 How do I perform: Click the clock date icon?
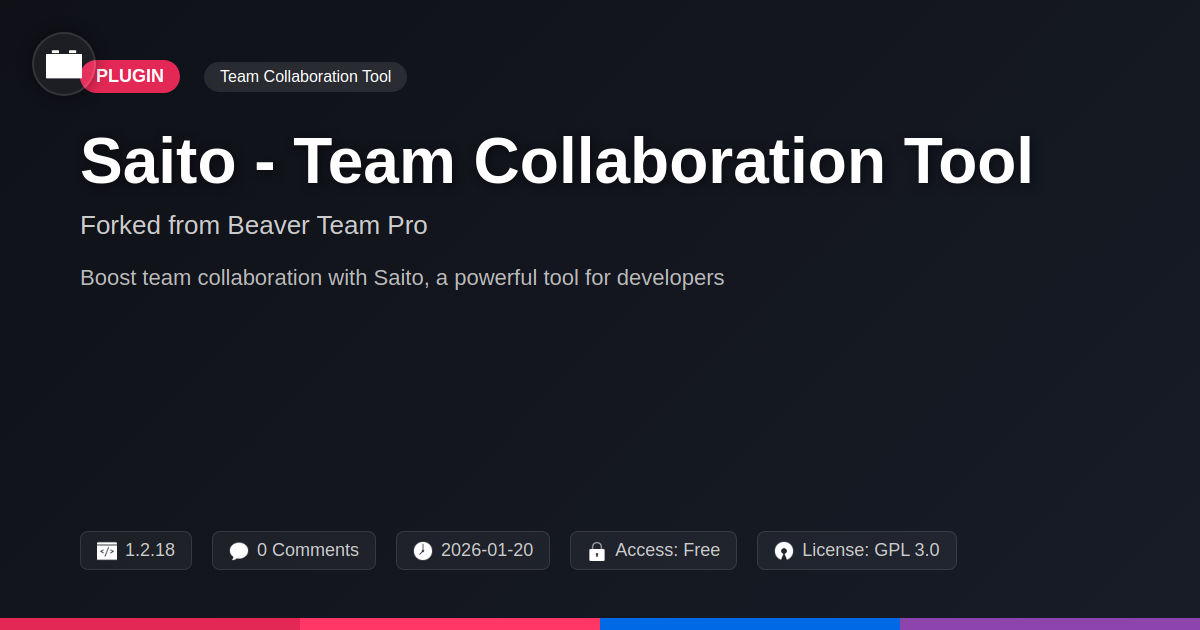[x=423, y=551]
